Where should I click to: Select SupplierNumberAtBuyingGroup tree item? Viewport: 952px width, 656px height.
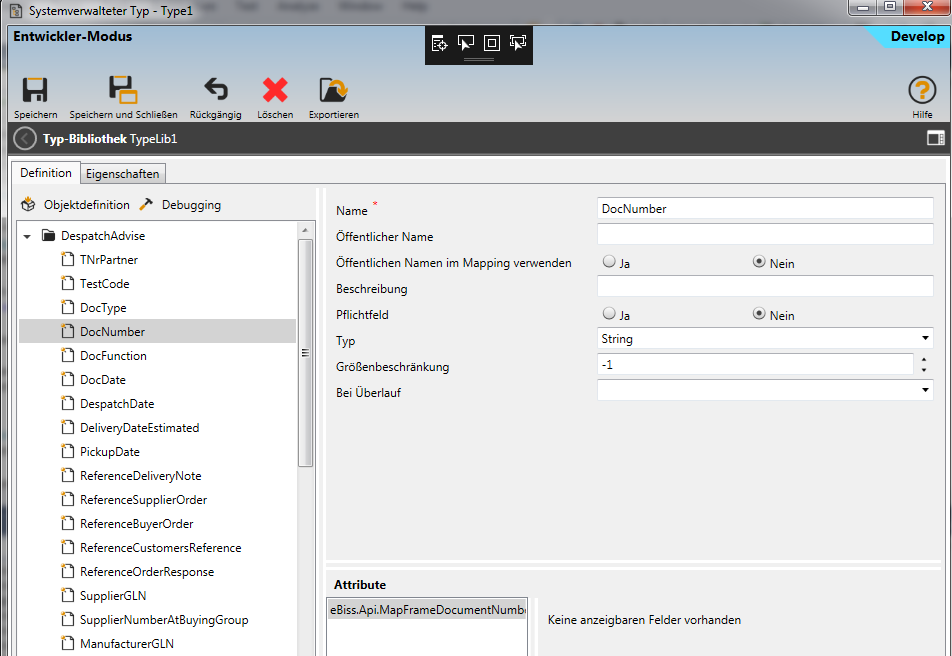point(164,620)
